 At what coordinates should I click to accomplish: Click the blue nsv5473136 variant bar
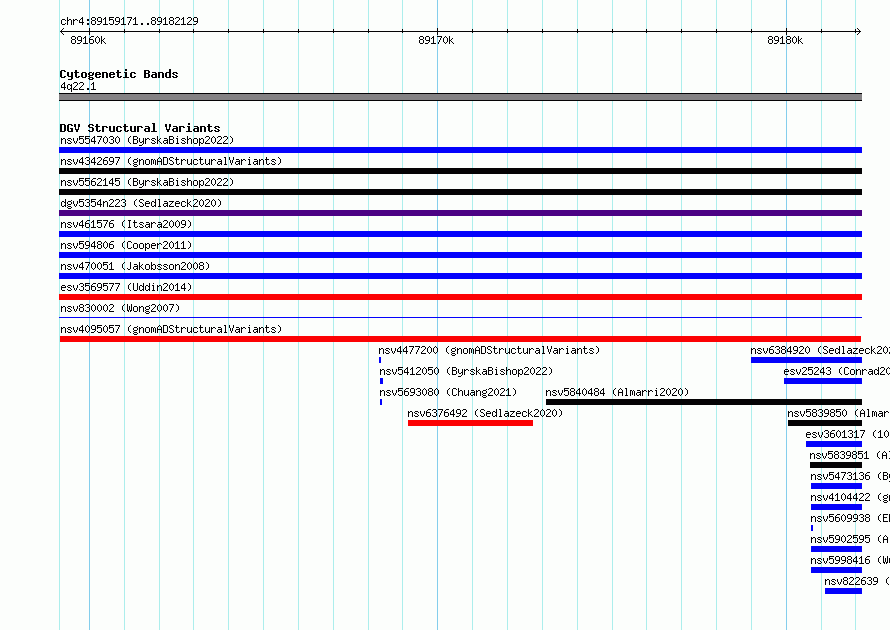point(837,486)
